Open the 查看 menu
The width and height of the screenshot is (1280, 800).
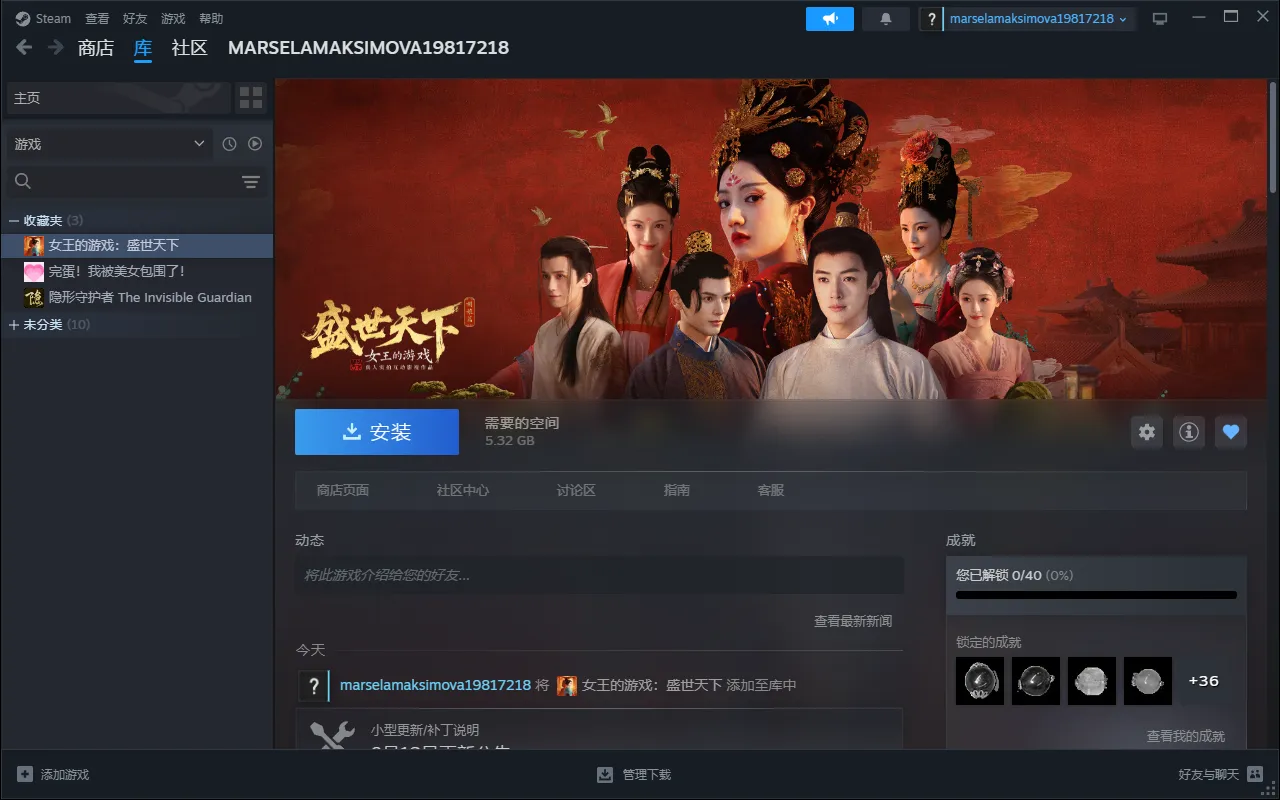(x=97, y=19)
